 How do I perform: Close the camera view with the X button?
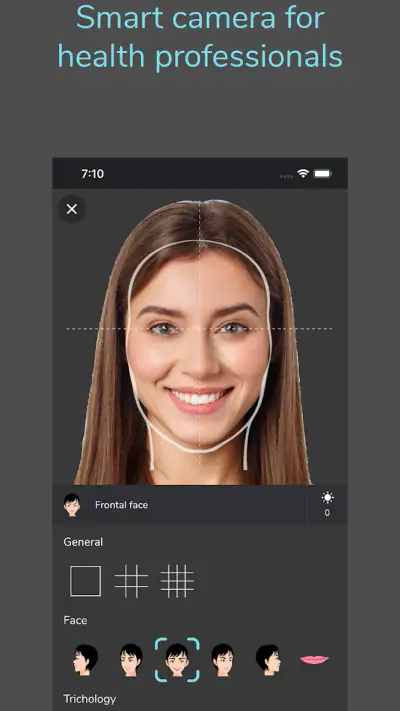72,209
